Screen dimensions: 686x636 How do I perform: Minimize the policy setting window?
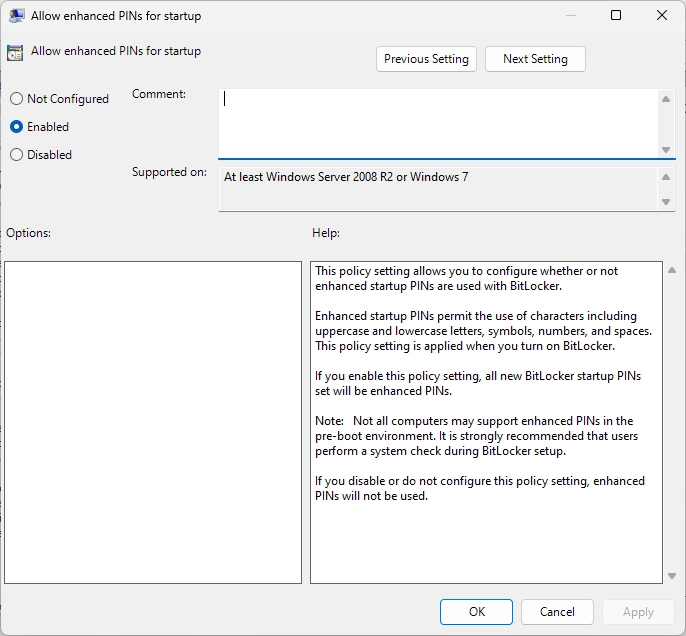click(570, 15)
